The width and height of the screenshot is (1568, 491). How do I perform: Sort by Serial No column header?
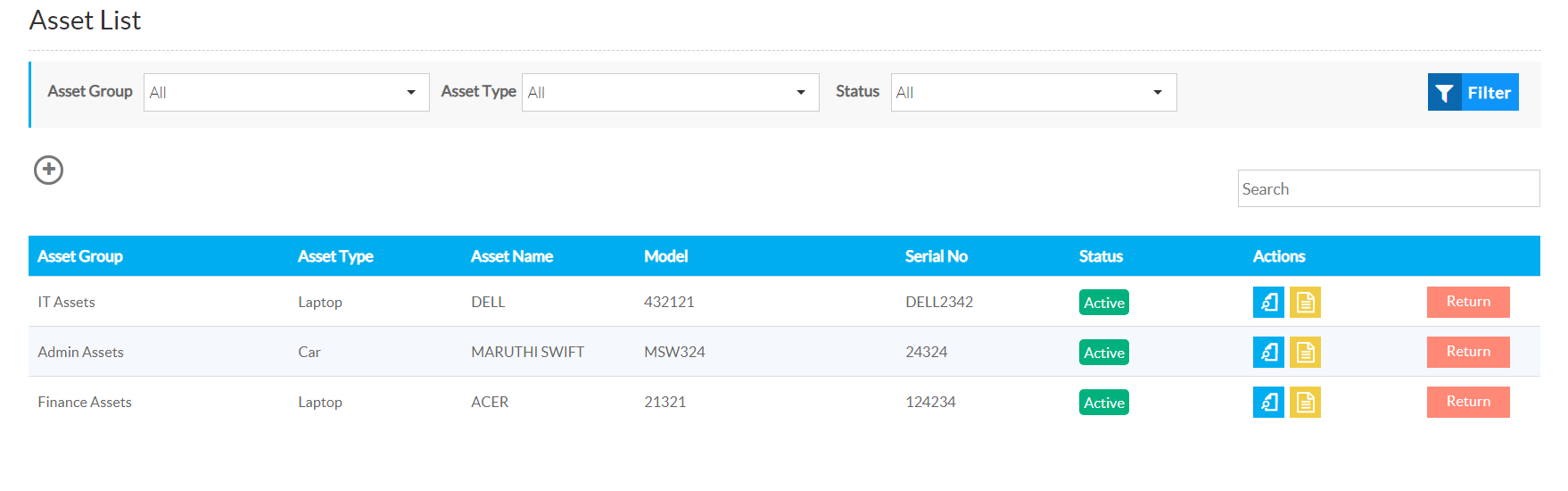tap(937, 256)
